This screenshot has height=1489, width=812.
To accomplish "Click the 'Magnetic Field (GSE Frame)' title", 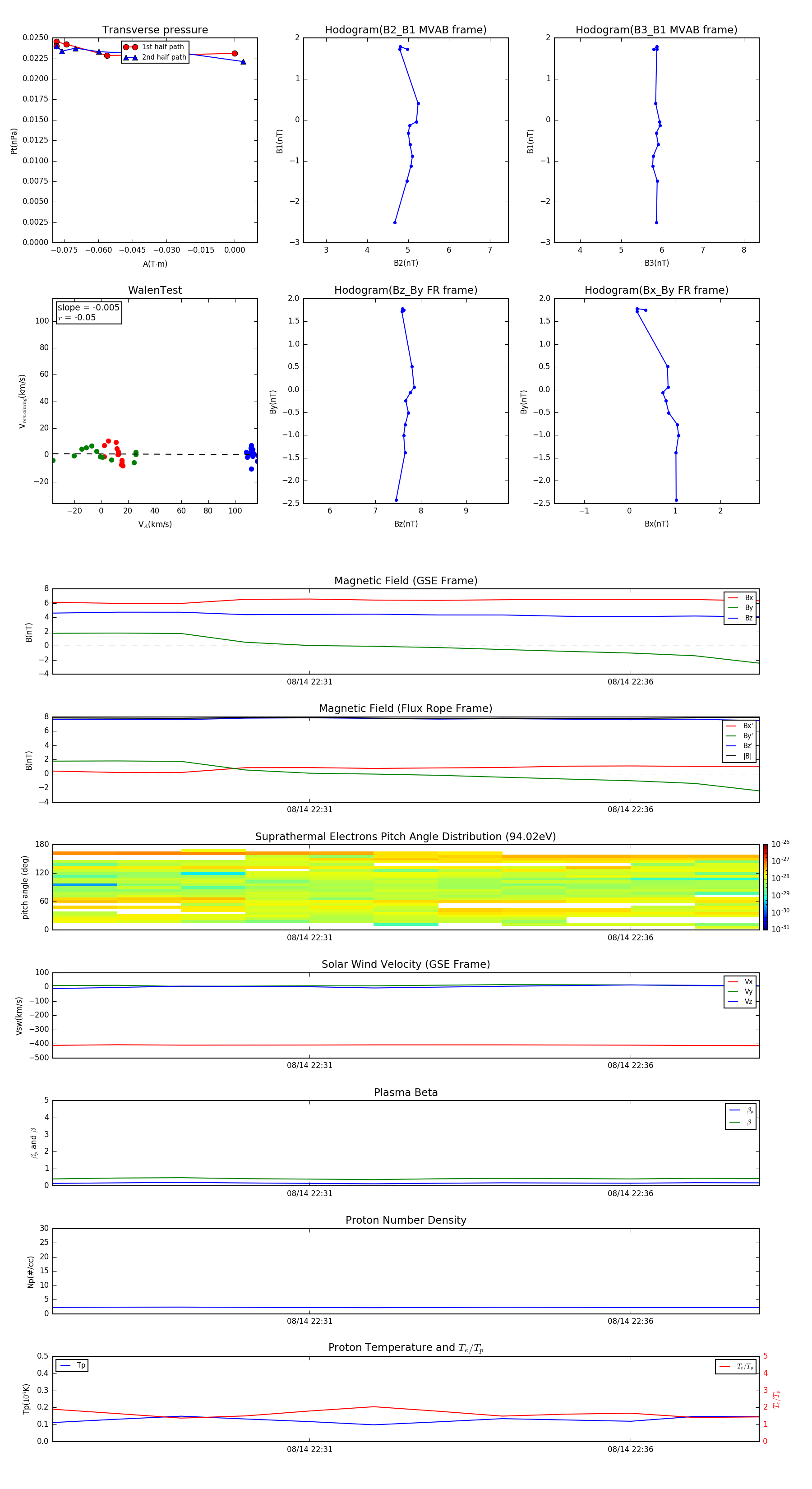I will (x=406, y=581).
